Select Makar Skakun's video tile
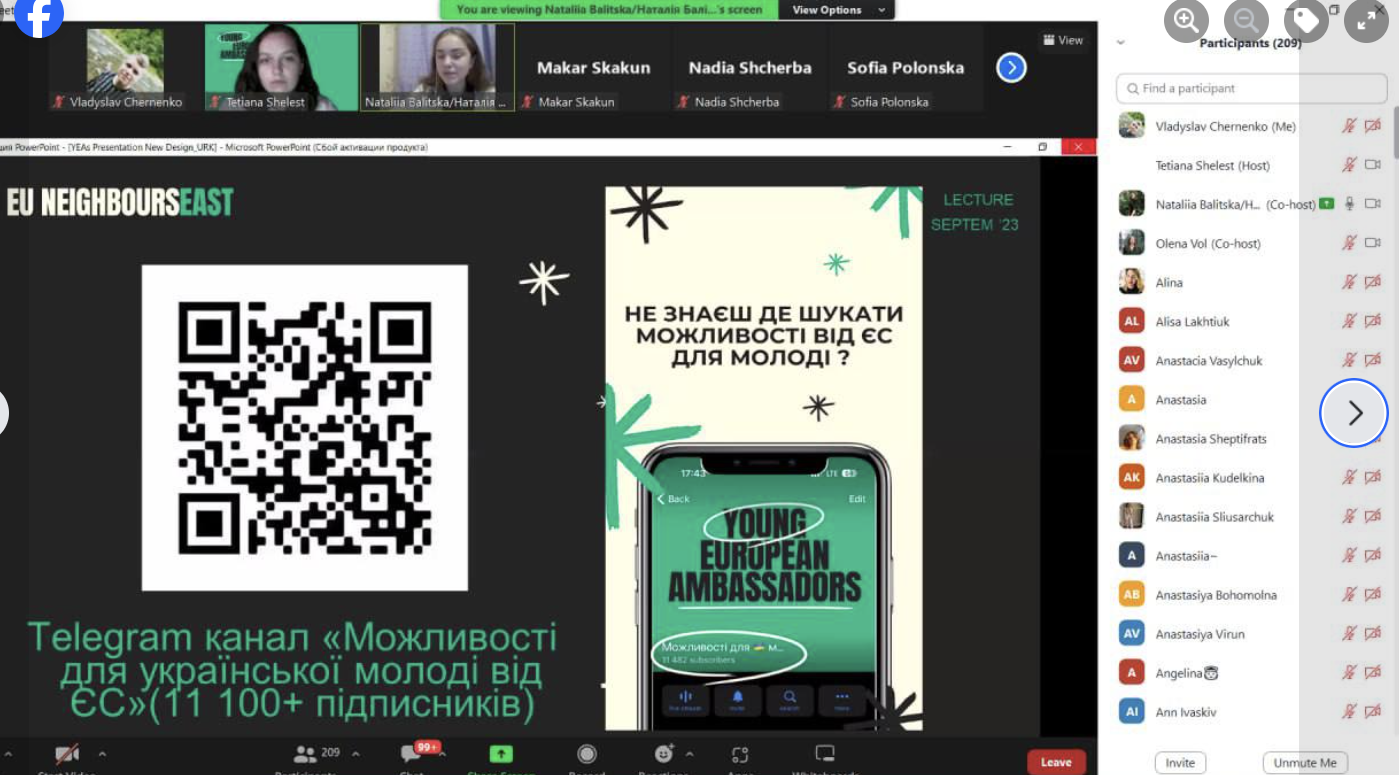Image resolution: width=1399 pixels, height=775 pixels. [x=593, y=67]
